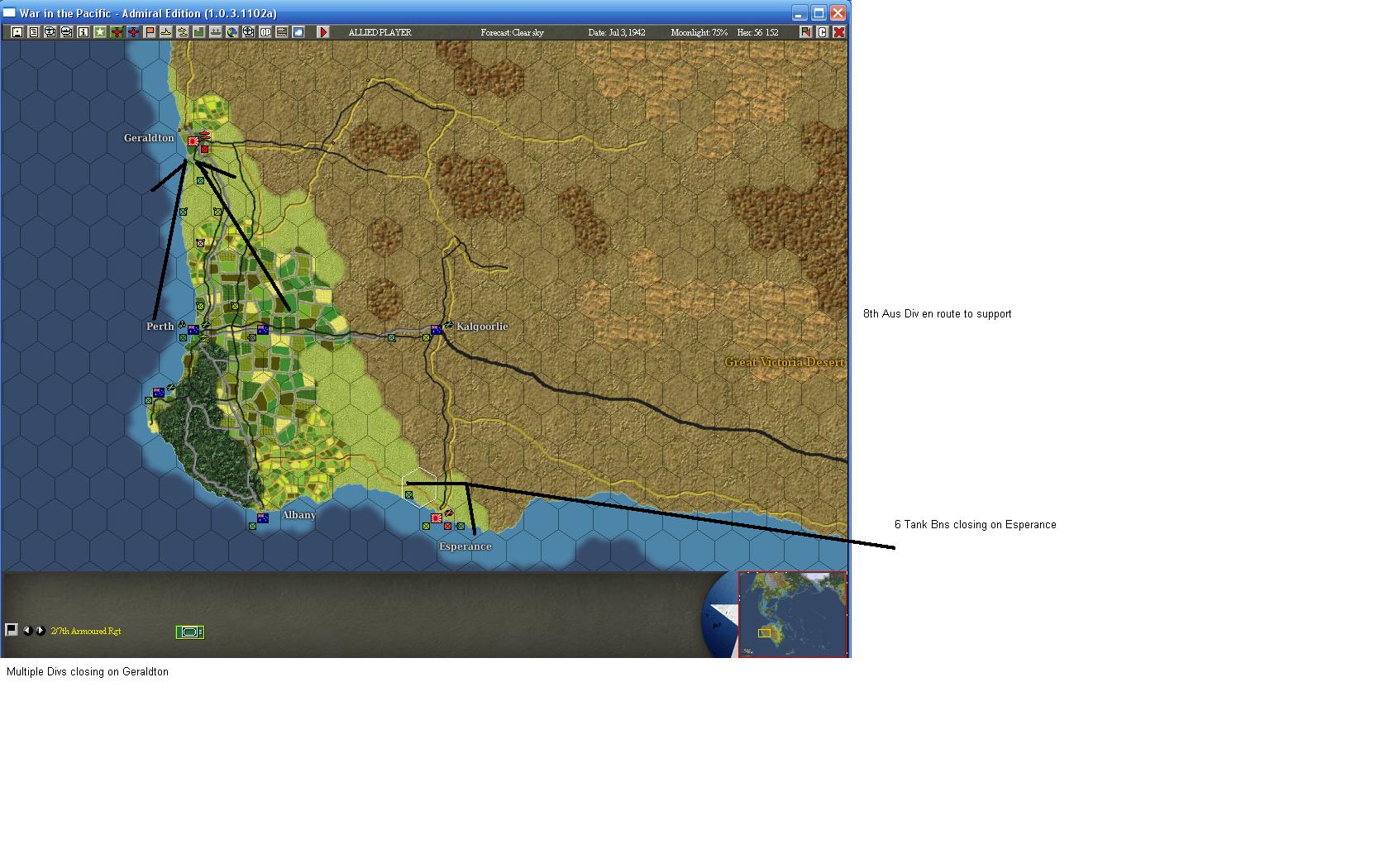
Task: Click the 'C' icon in top bar
Action: pos(823,32)
